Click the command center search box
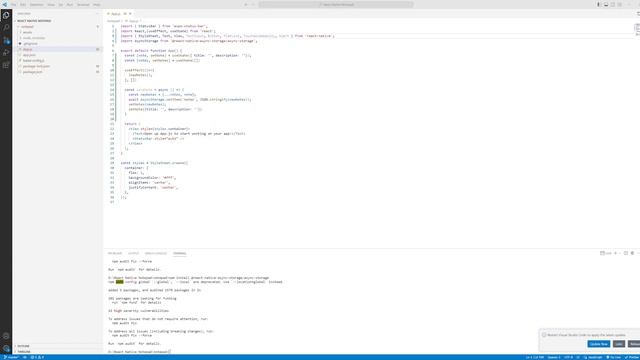640x360 pixels. coord(336,4)
